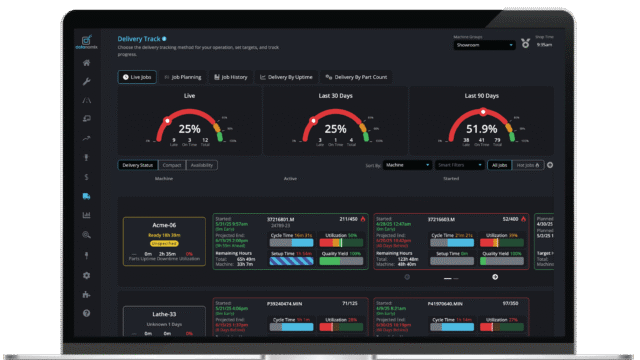
Task: Click the Utilization bar on job 37216603.M
Action: pos(502,243)
